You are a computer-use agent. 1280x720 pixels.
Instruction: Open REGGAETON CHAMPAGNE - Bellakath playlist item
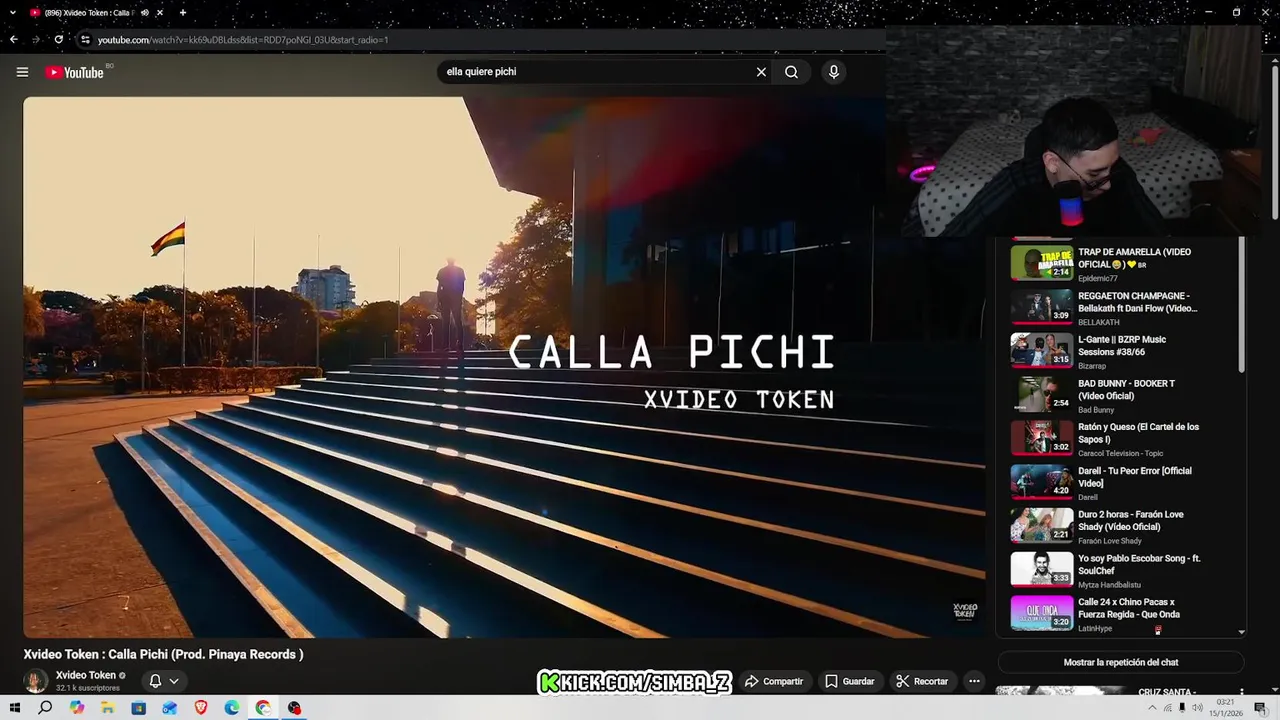(1120, 308)
